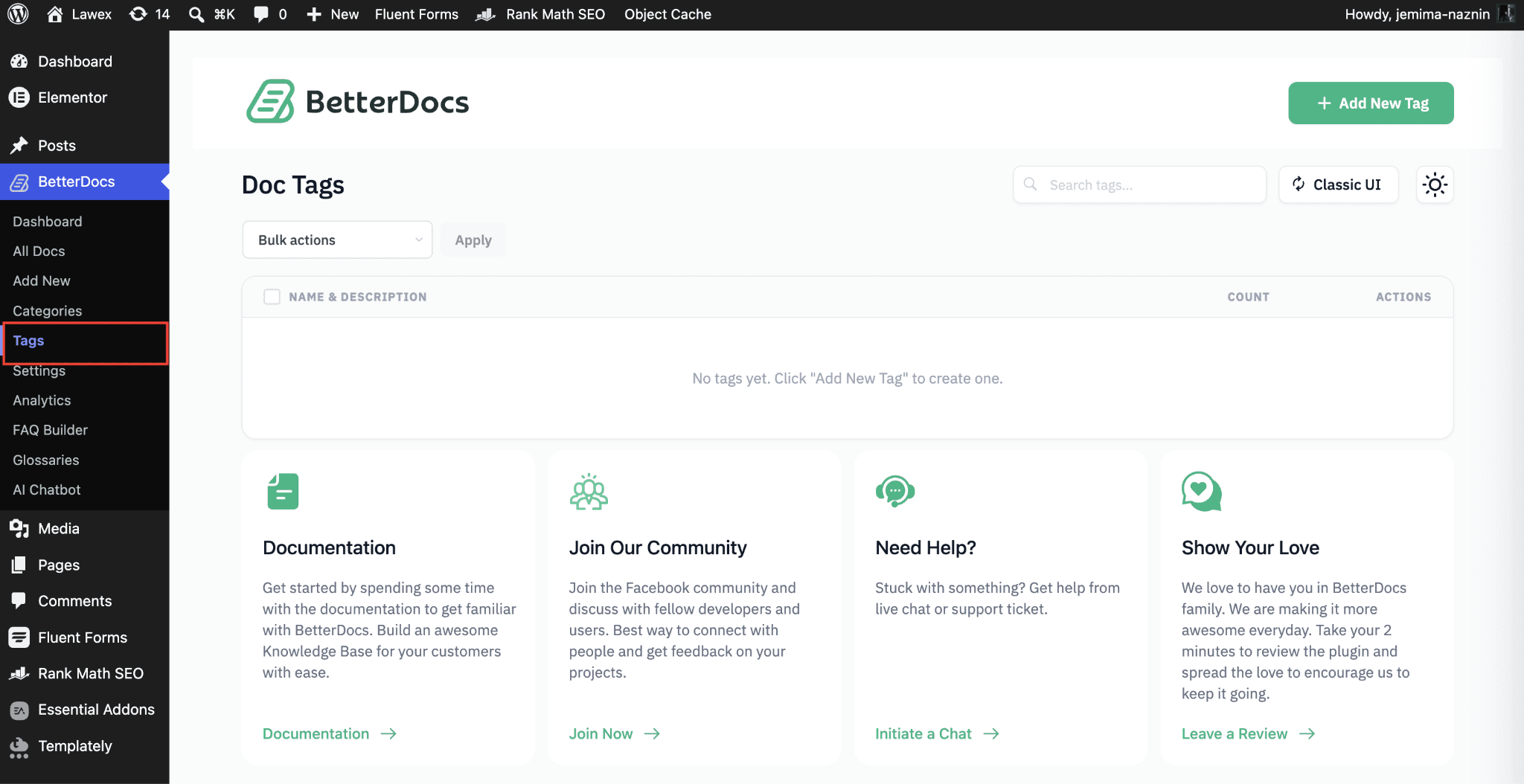1524x784 pixels.
Task: Follow the Join Now link
Action: click(615, 733)
